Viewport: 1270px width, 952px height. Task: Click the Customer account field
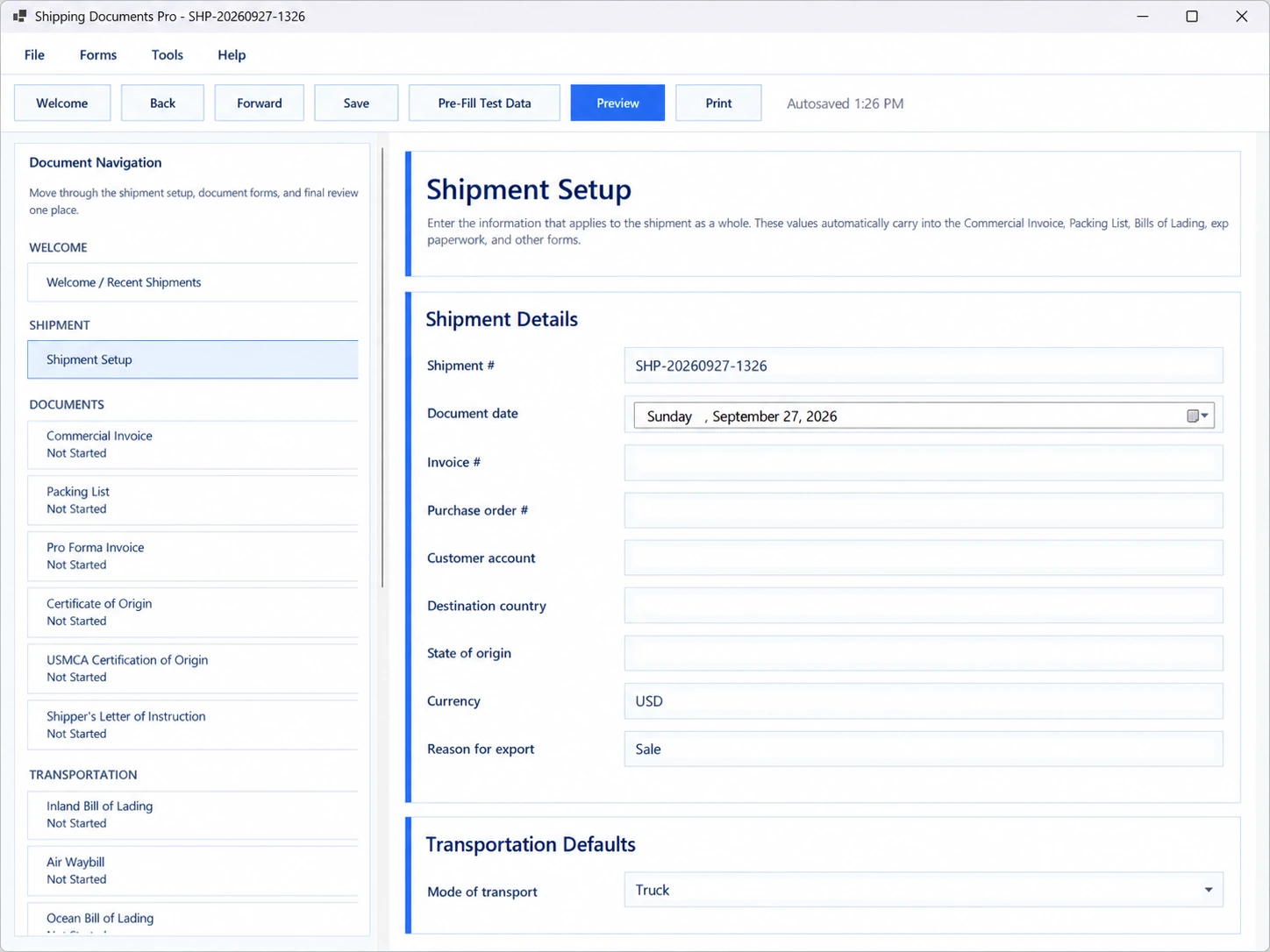pyautogui.click(x=924, y=558)
